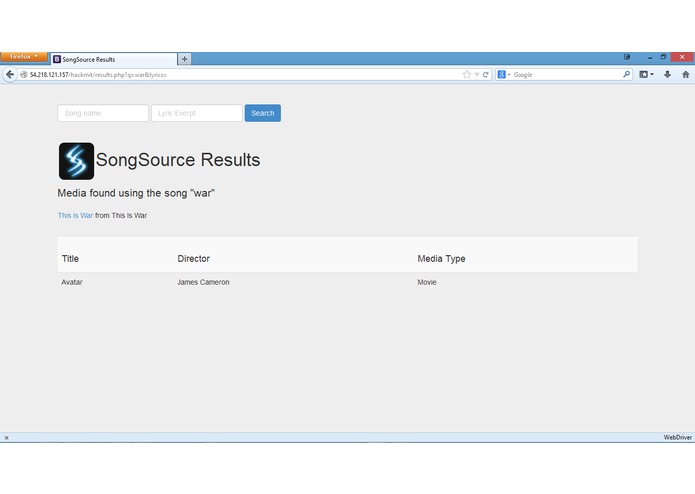Screen dimensions: 695x494
Task: Open the downloads arrow icon
Action: pos(667,74)
